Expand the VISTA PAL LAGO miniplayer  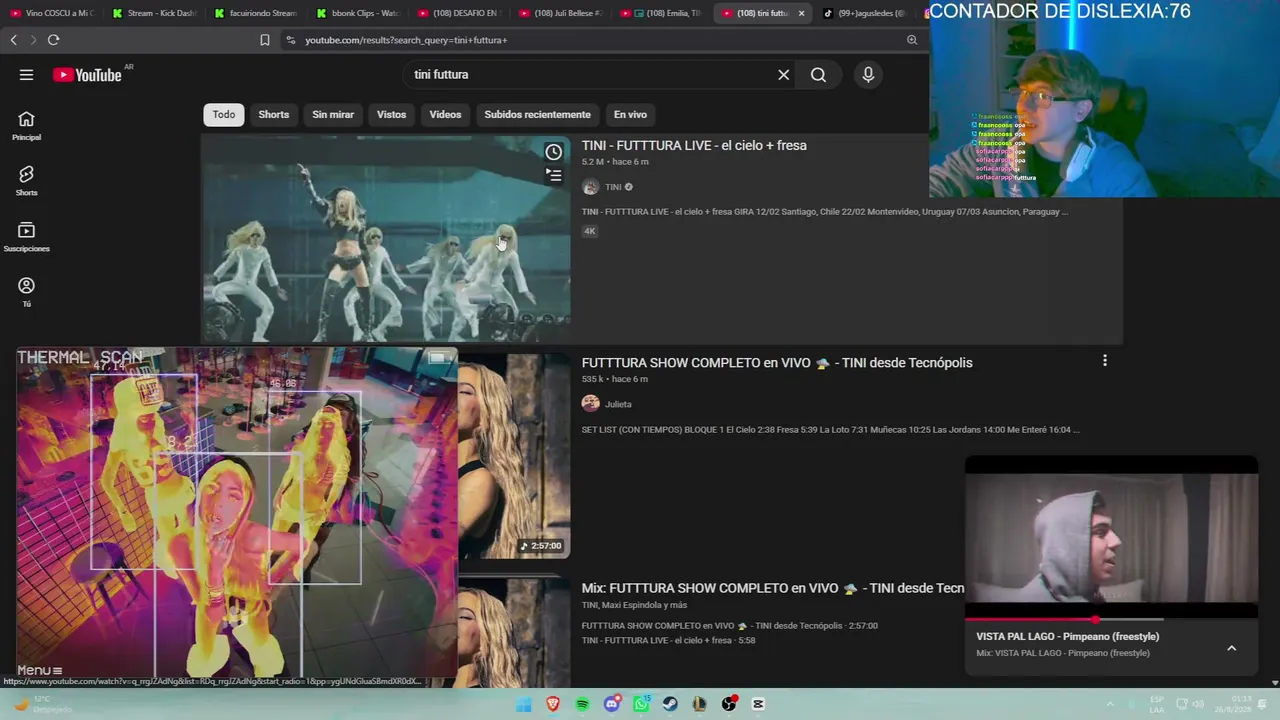coord(1232,648)
